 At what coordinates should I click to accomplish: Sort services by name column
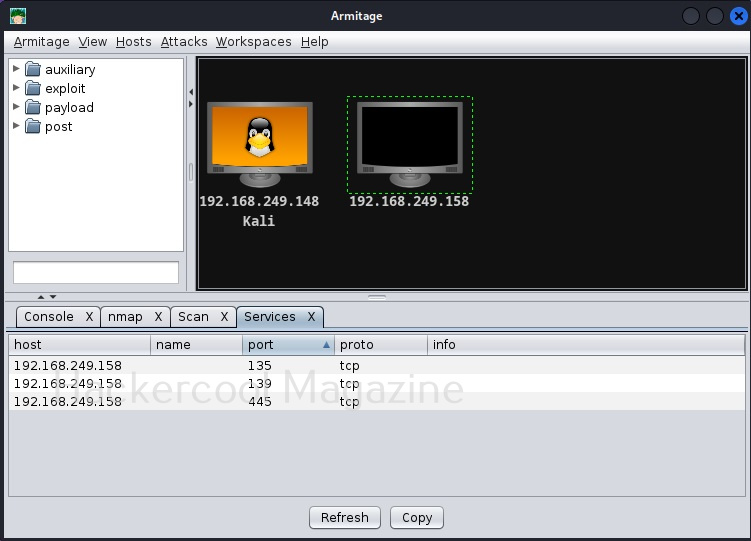196,345
